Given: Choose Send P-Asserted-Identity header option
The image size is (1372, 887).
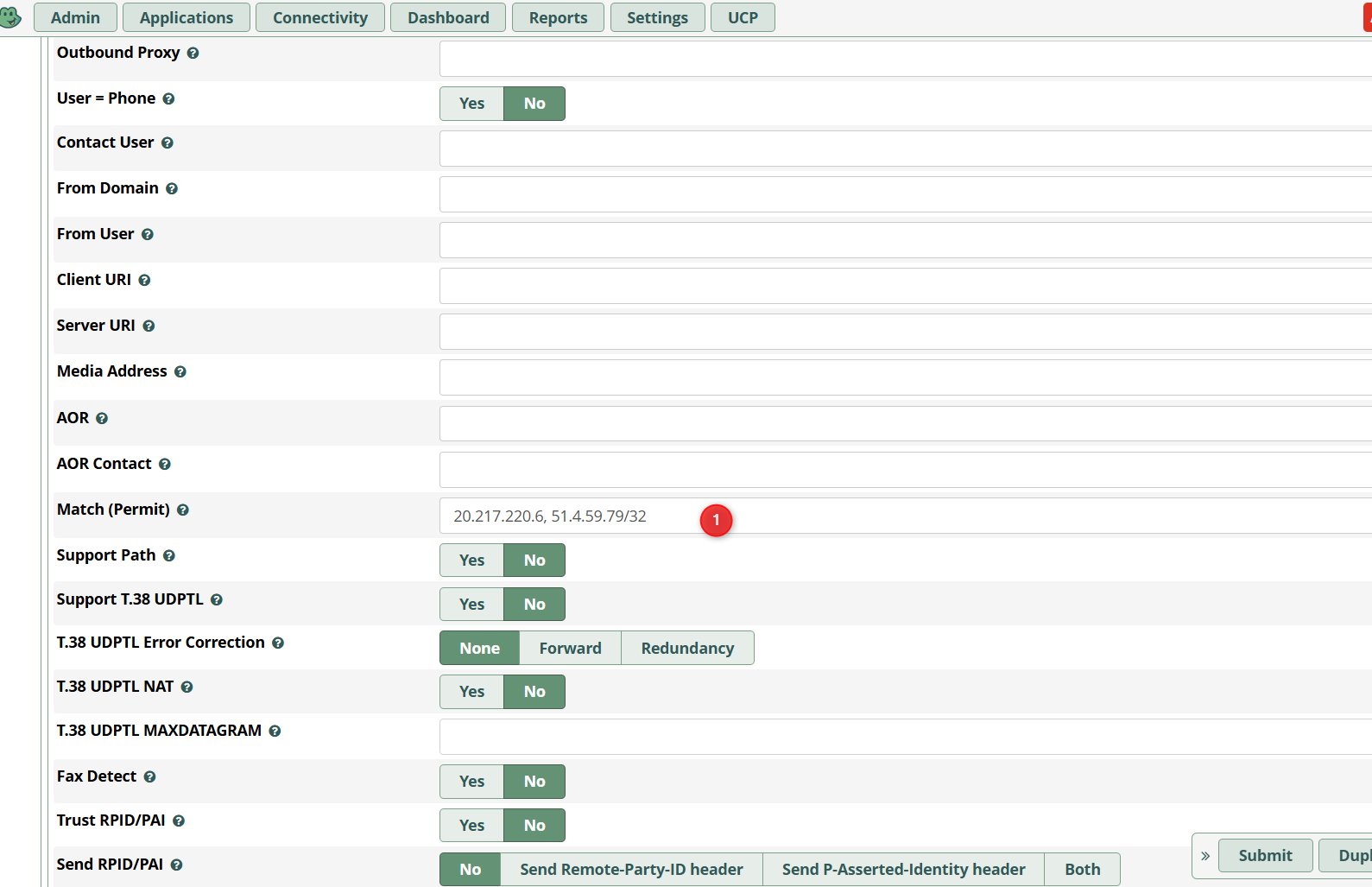Looking at the screenshot, I should click(x=903, y=870).
